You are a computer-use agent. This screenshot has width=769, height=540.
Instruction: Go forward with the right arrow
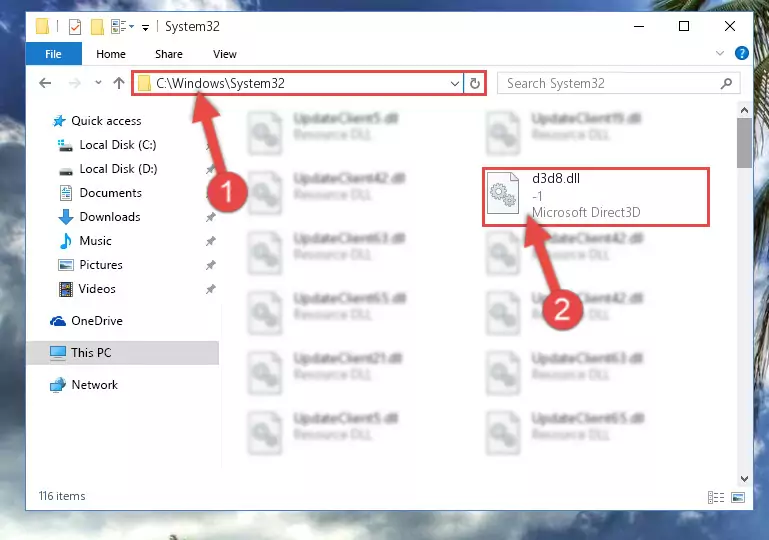(75, 83)
